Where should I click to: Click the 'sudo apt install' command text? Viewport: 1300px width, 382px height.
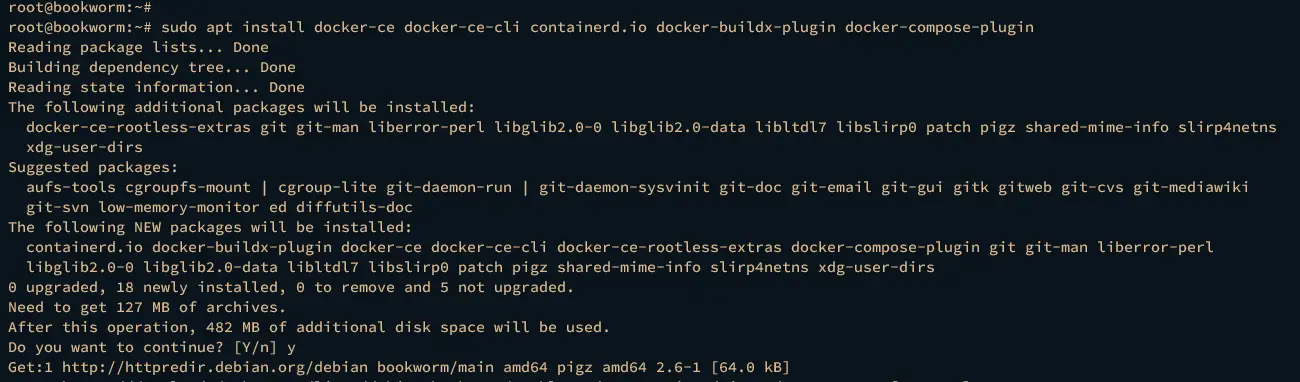(x=231, y=27)
